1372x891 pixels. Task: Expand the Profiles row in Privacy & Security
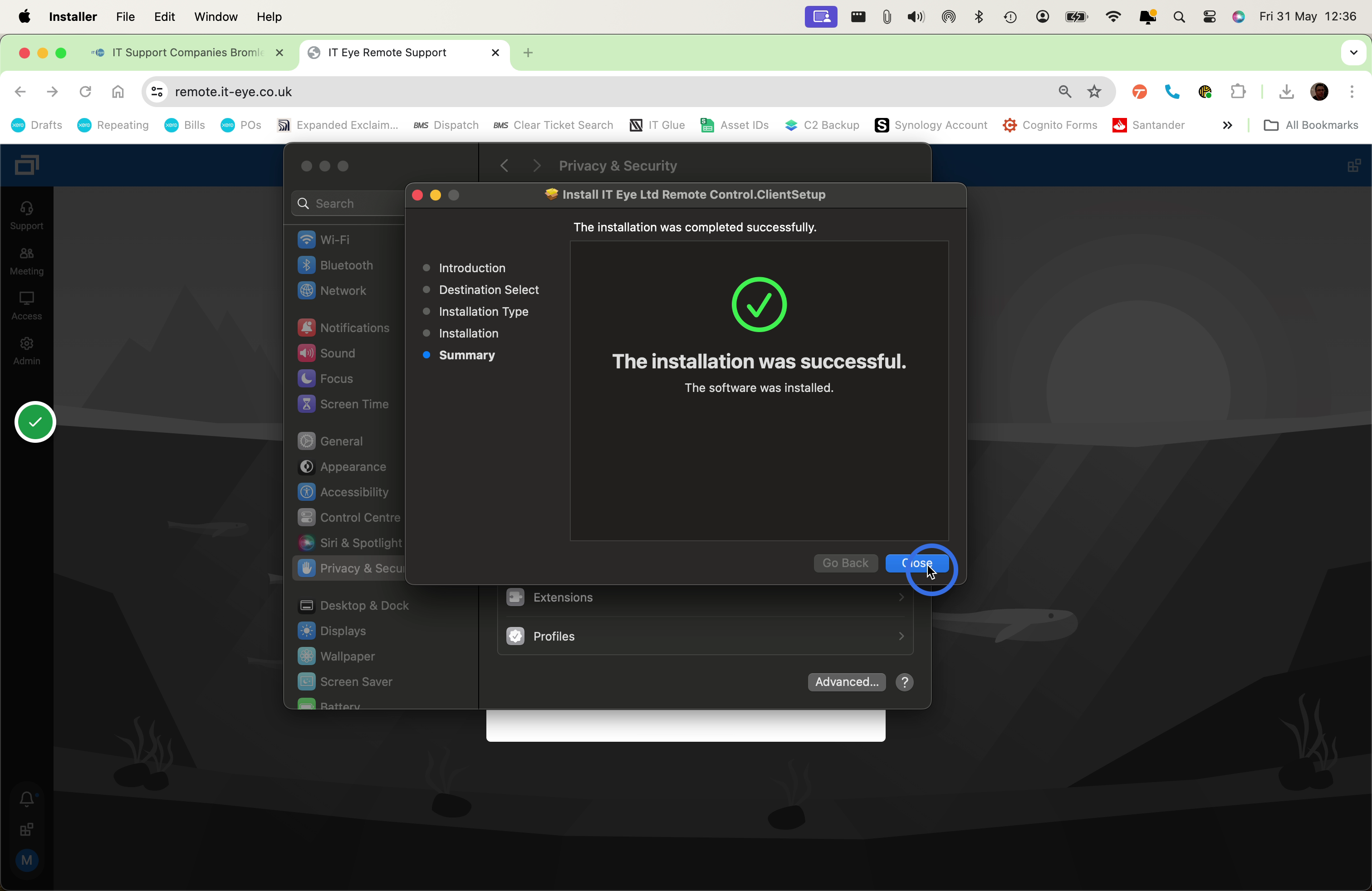pyautogui.click(x=705, y=636)
